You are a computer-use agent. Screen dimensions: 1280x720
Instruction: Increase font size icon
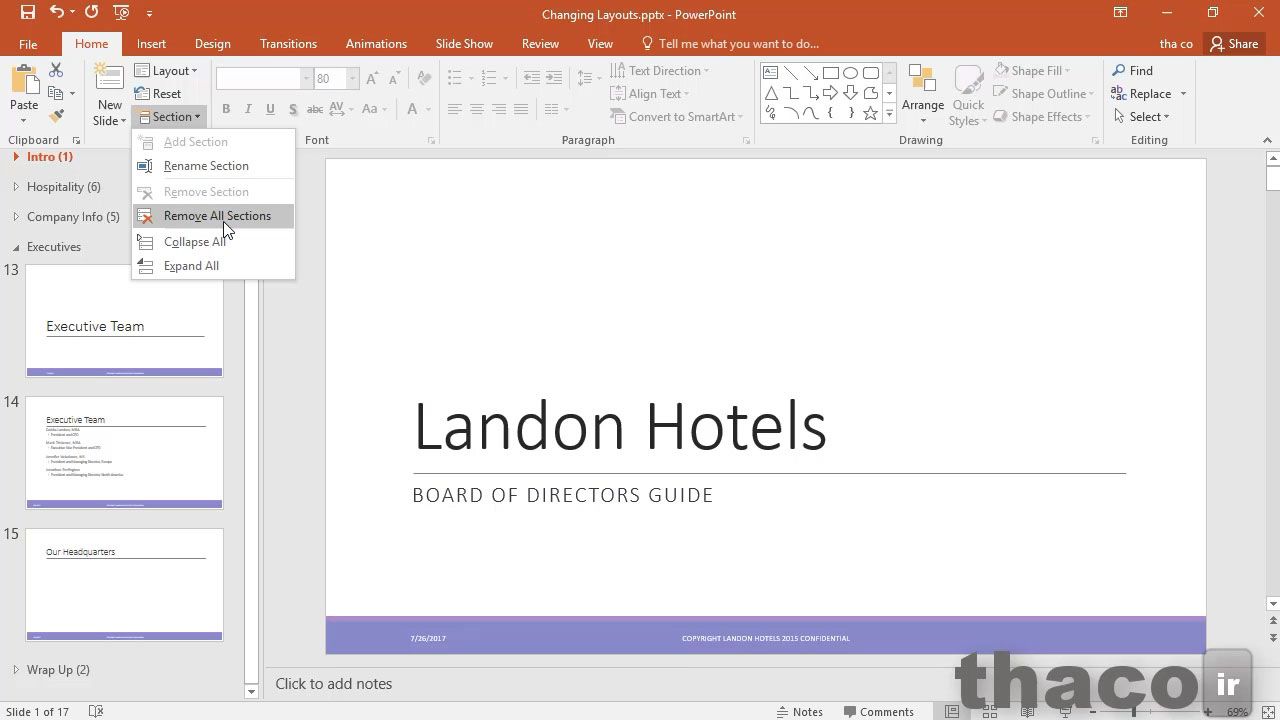pyautogui.click(x=372, y=78)
